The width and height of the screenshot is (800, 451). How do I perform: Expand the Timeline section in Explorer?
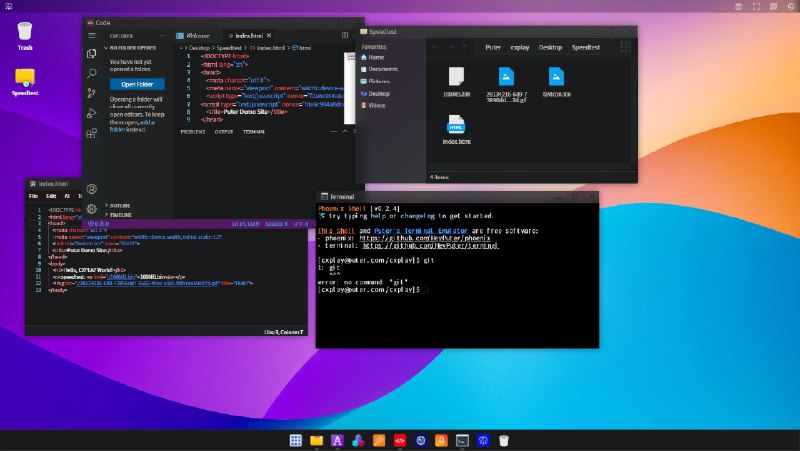[x=120, y=214]
